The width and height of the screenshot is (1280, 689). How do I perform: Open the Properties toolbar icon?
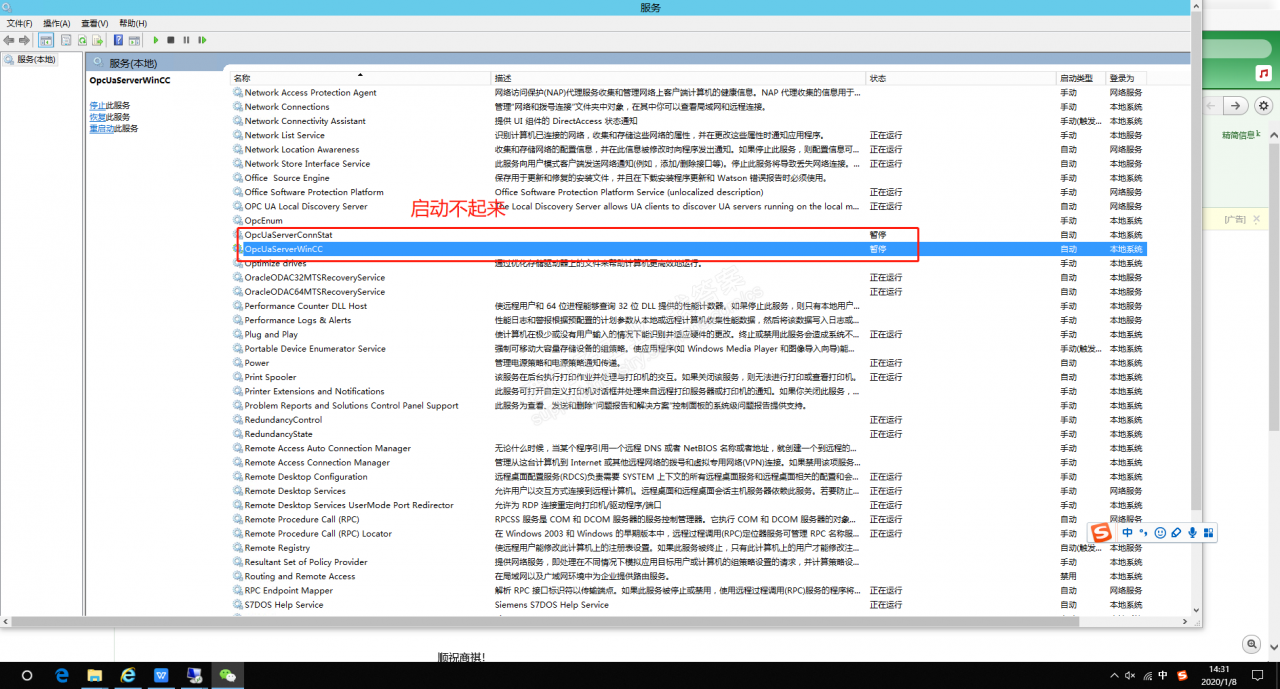click(66, 40)
